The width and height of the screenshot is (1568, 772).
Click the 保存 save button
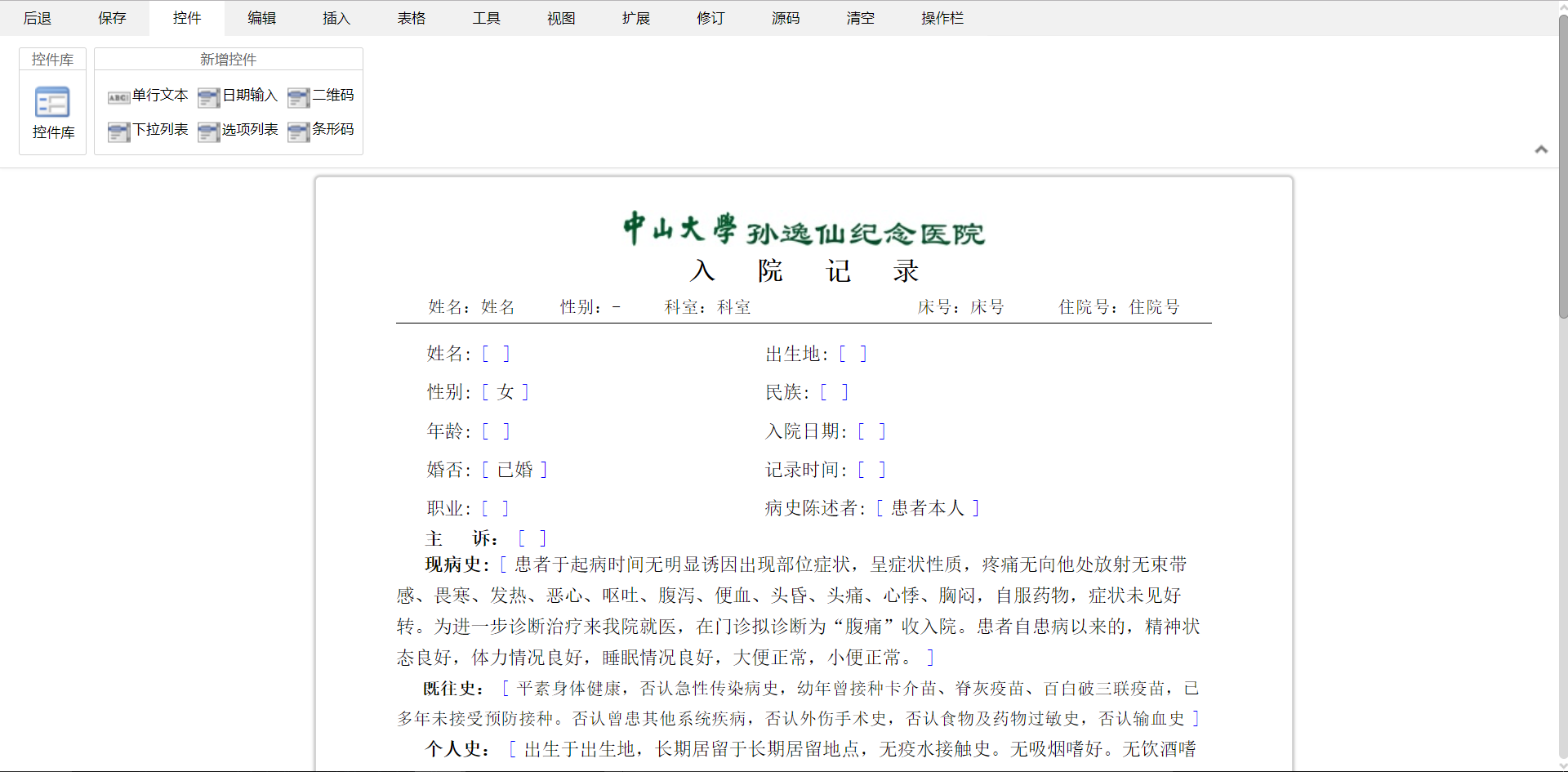click(112, 18)
